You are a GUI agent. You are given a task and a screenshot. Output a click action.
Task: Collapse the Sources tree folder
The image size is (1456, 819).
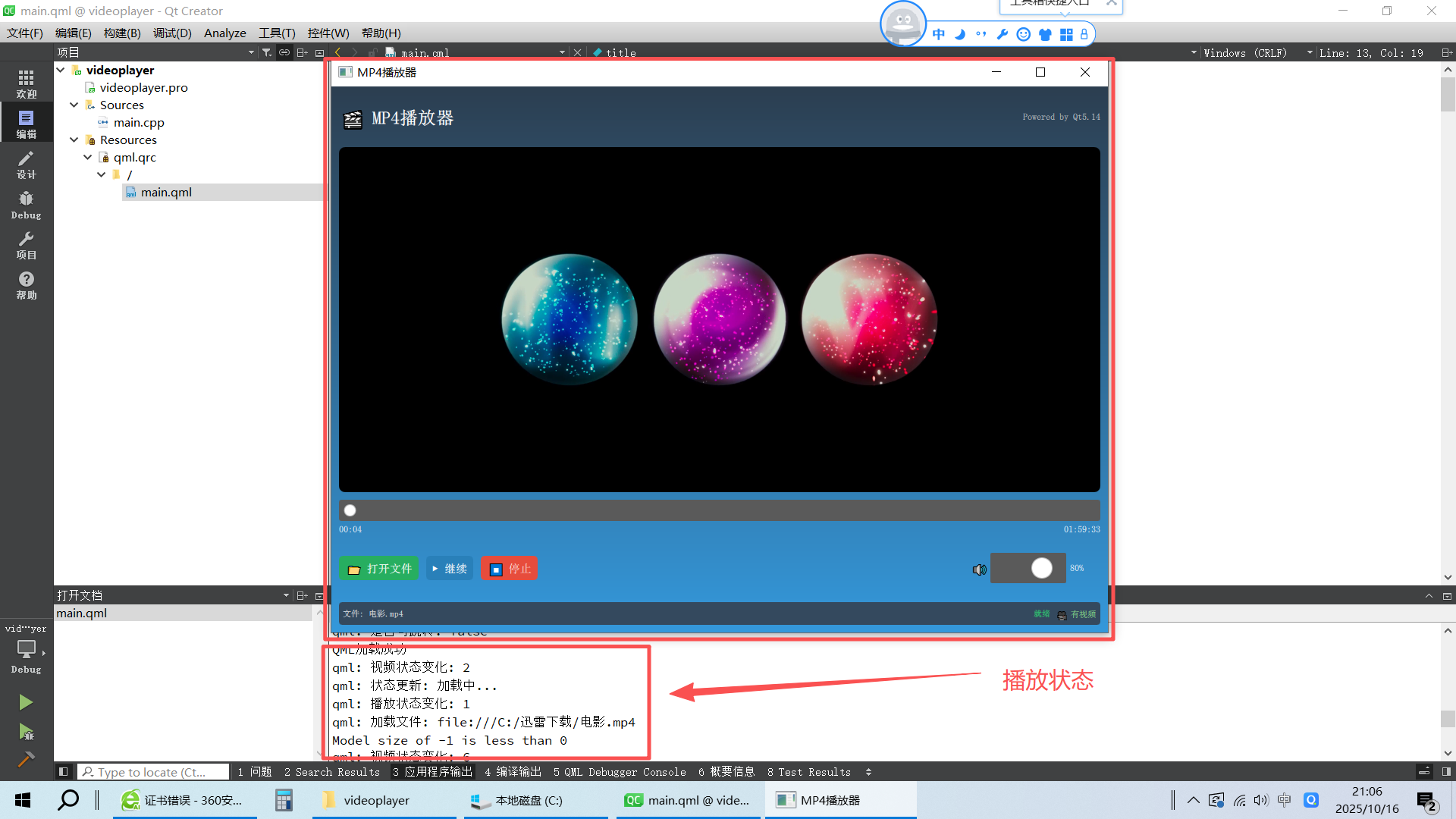coord(74,105)
